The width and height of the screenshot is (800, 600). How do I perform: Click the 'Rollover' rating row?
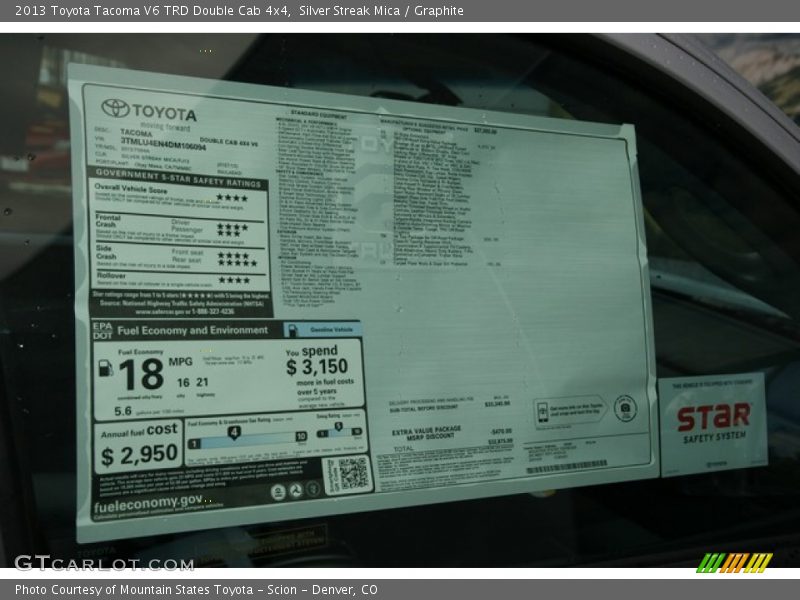point(179,280)
